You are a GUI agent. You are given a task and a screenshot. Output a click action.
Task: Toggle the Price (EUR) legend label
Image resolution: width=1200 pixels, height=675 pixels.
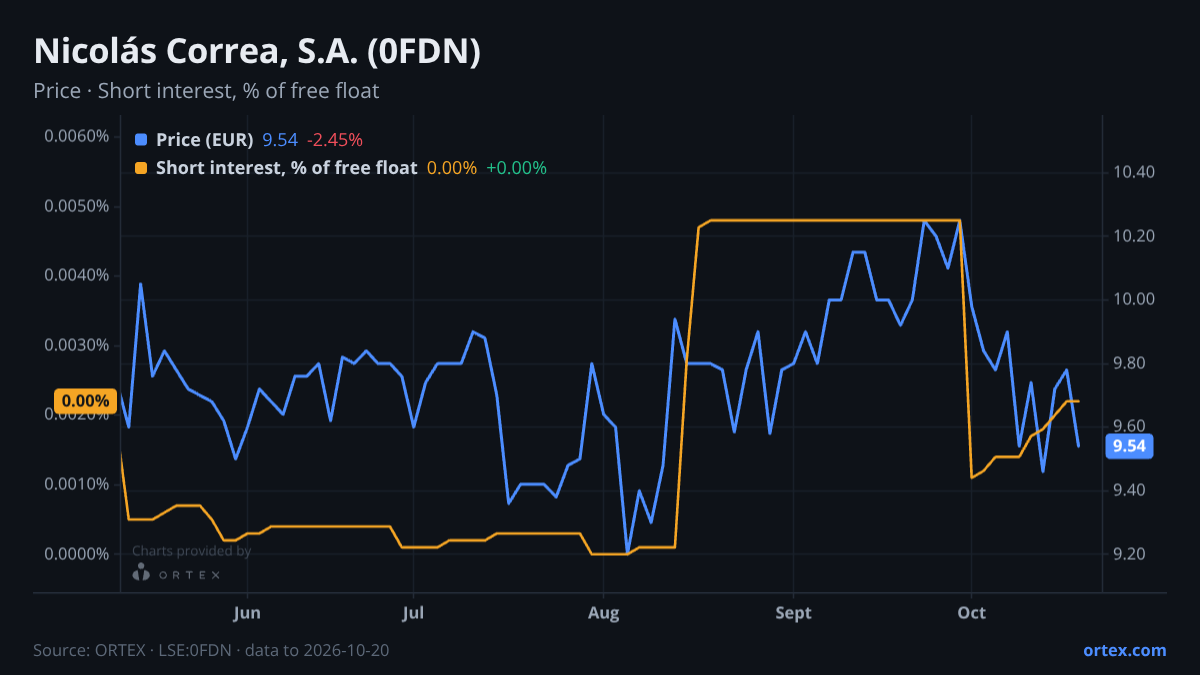point(204,140)
